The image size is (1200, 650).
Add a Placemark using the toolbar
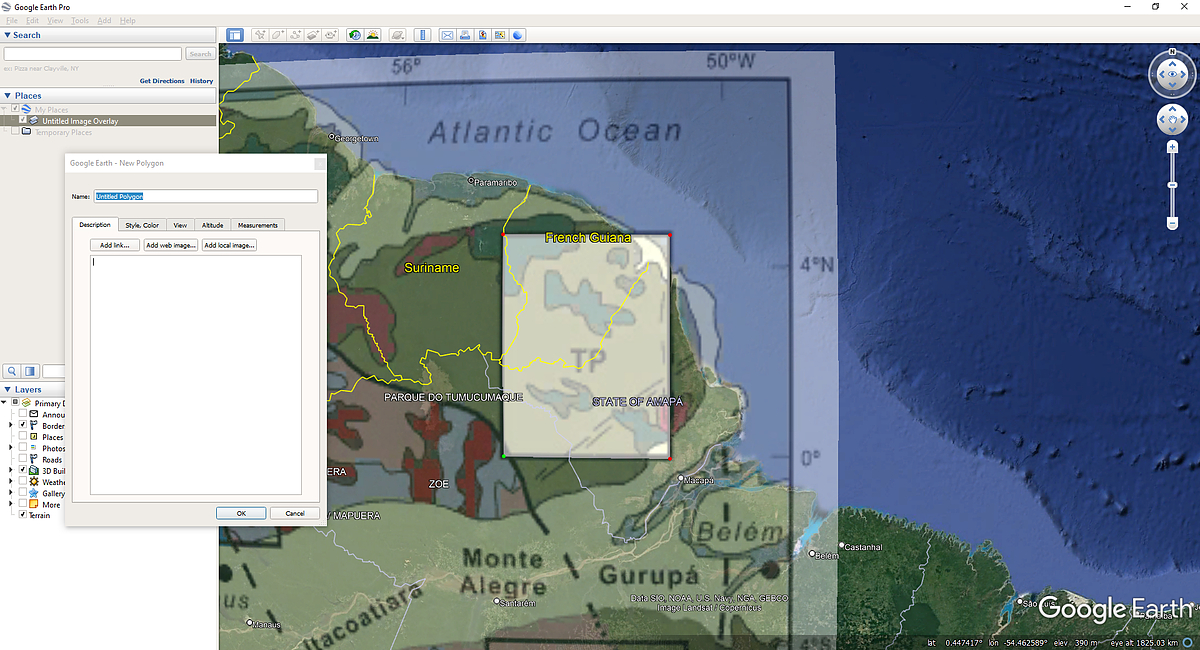(258, 34)
